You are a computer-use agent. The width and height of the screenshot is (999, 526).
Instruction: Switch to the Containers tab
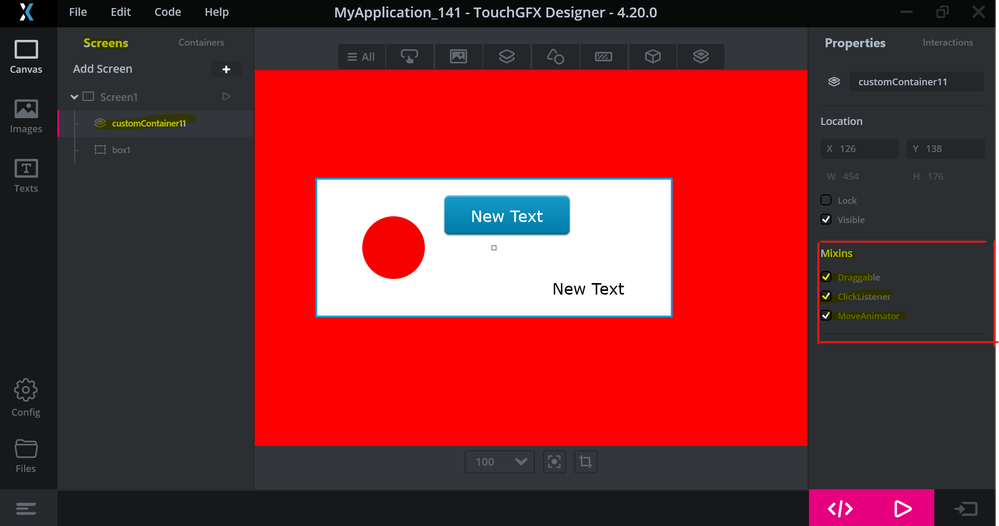click(201, 43)
